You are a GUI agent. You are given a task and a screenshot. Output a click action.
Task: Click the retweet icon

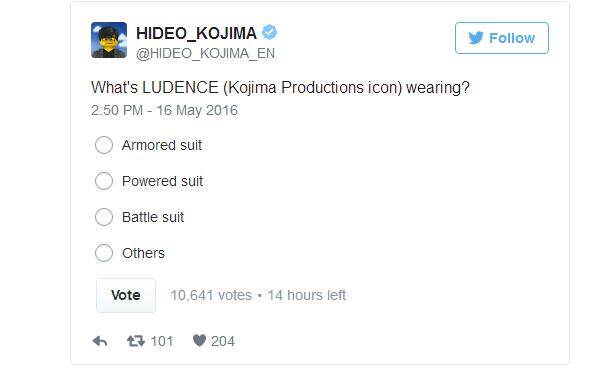tap(136, 341)
